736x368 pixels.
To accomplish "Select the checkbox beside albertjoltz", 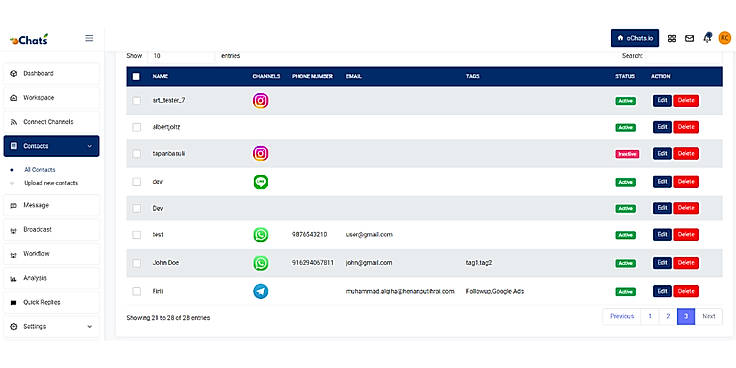I will [137, 127].
